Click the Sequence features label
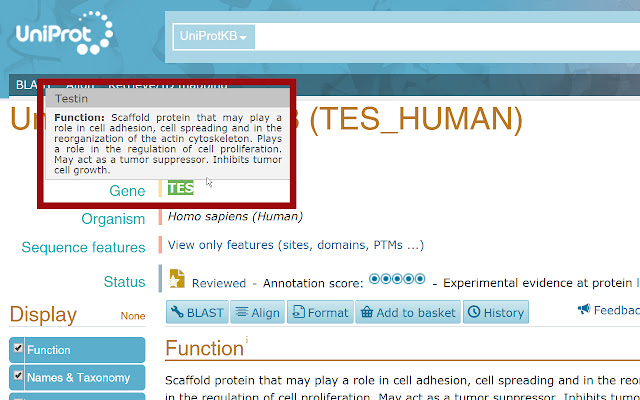Image resolution: width=640 pixels, height=400 pixels. tap(83, 247)
